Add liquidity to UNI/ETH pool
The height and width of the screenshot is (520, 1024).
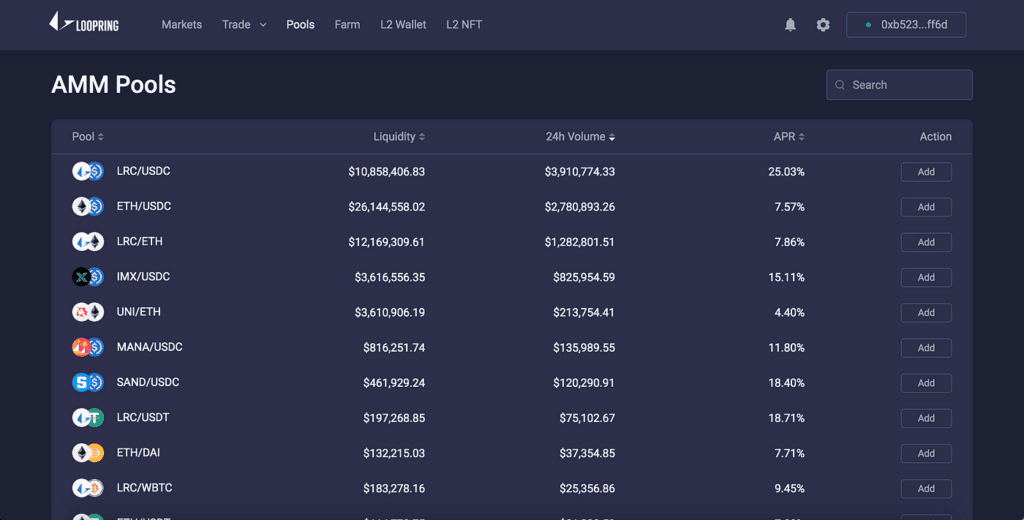(x=926, y=313)
